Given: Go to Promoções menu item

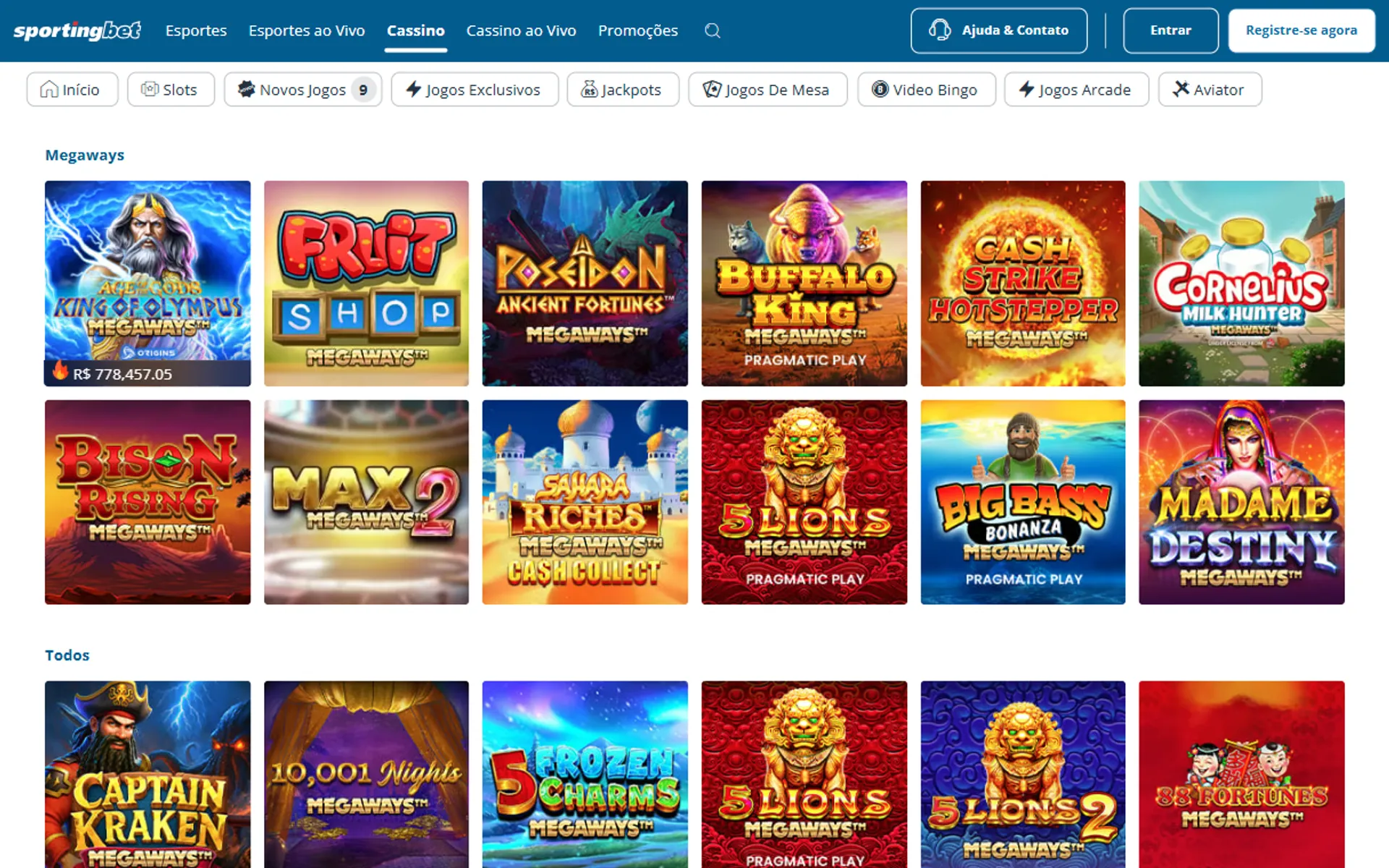Looking at the screenshot, I should click(x=638, y=30).
